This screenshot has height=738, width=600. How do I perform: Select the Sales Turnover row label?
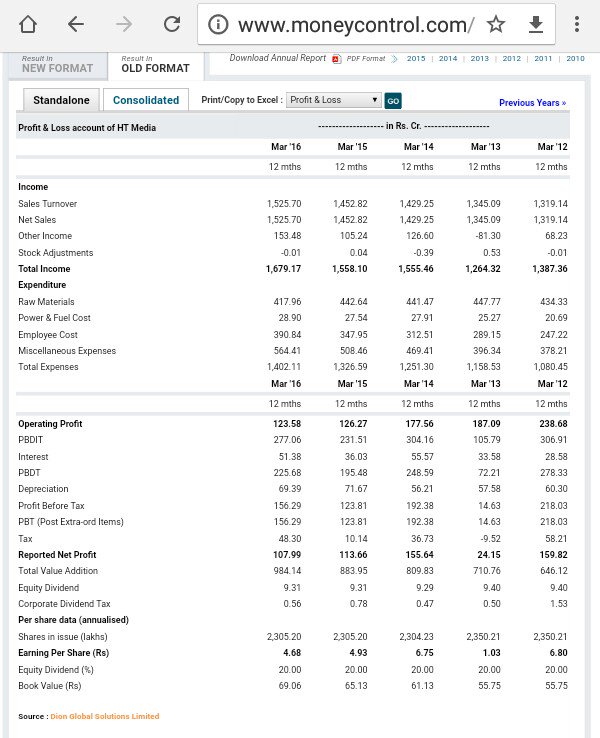(x=48, y=204)
